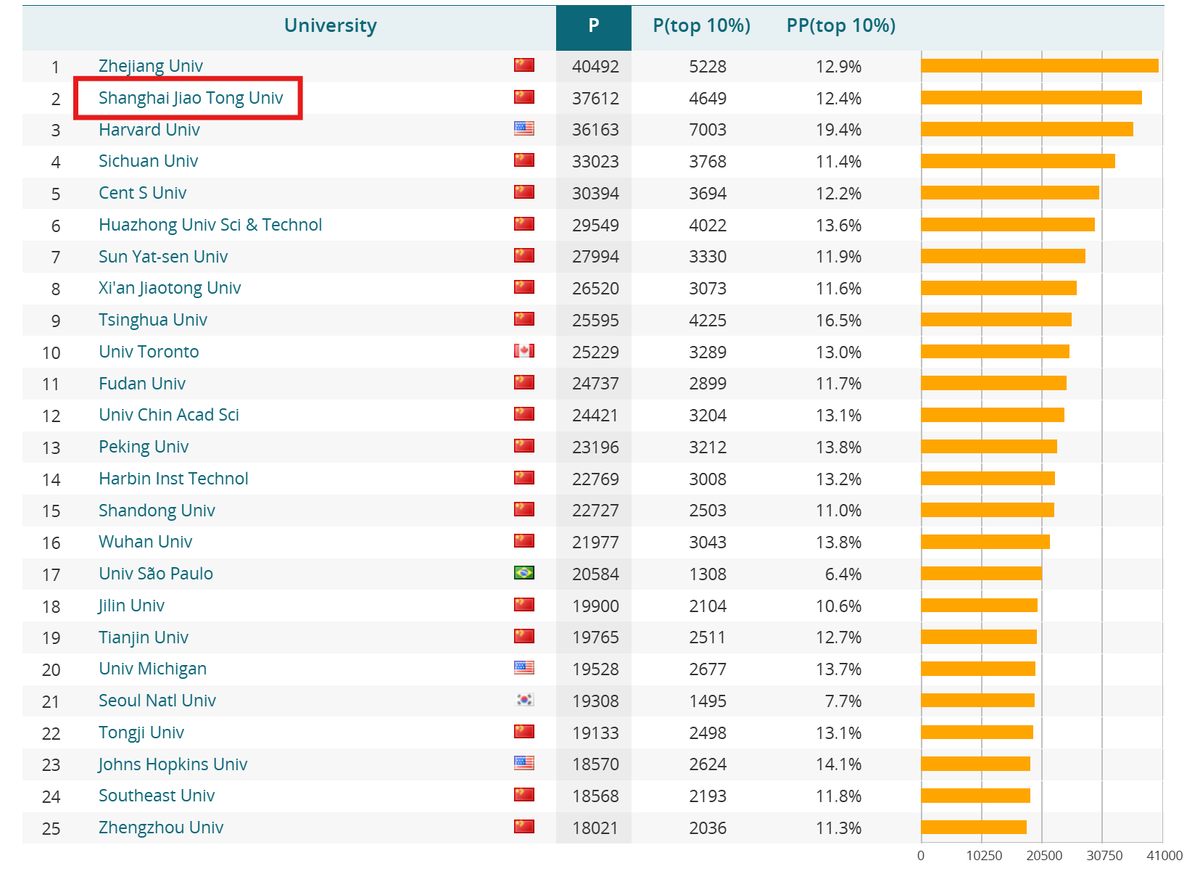Open the Sun Yat-sen Univ link
Viewport: 1200px width, 879px height.
163,257
